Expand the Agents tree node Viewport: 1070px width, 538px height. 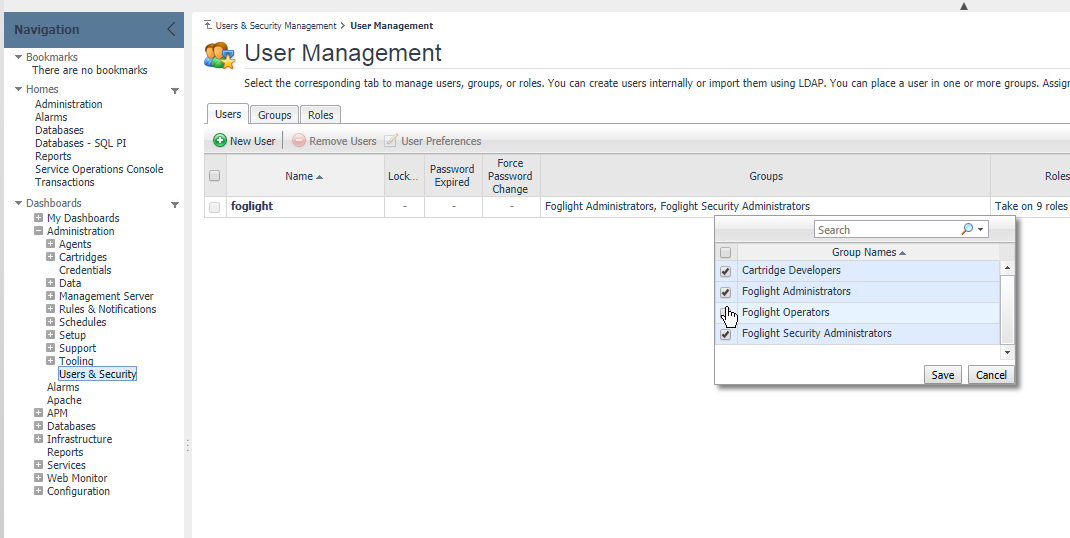51,244
